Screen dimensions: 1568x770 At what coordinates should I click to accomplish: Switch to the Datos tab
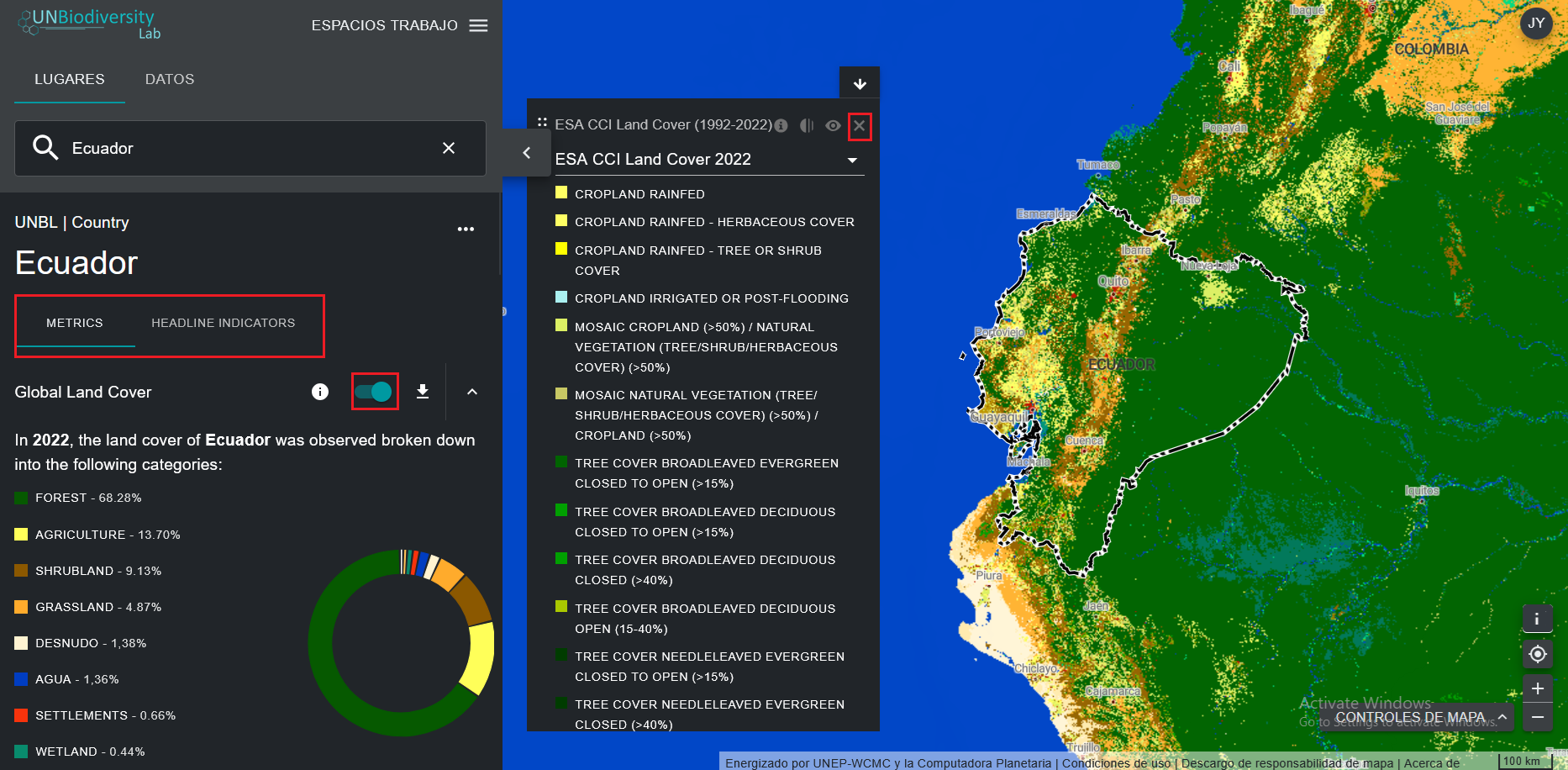coord(170,79)
